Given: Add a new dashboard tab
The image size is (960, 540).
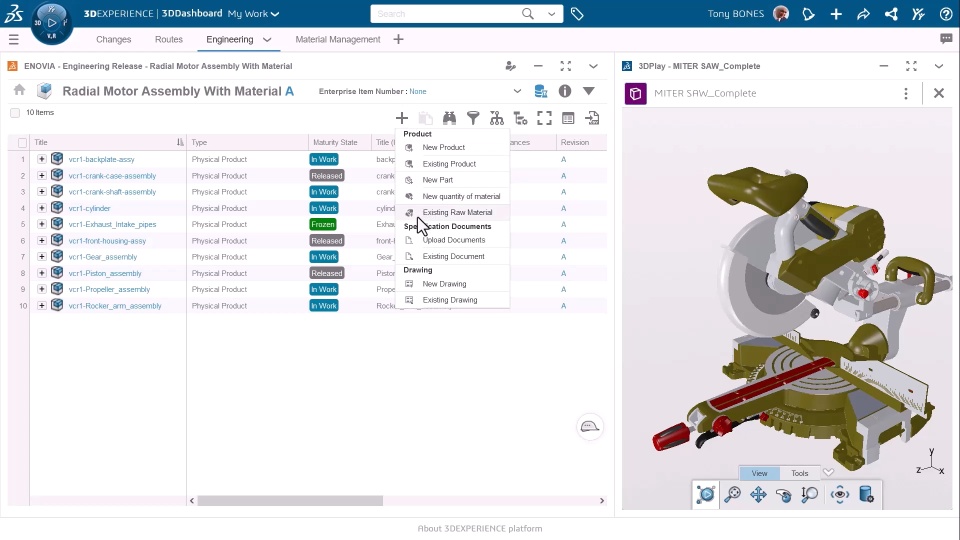Looking at the screenshot, I should (x=399, y=39).
